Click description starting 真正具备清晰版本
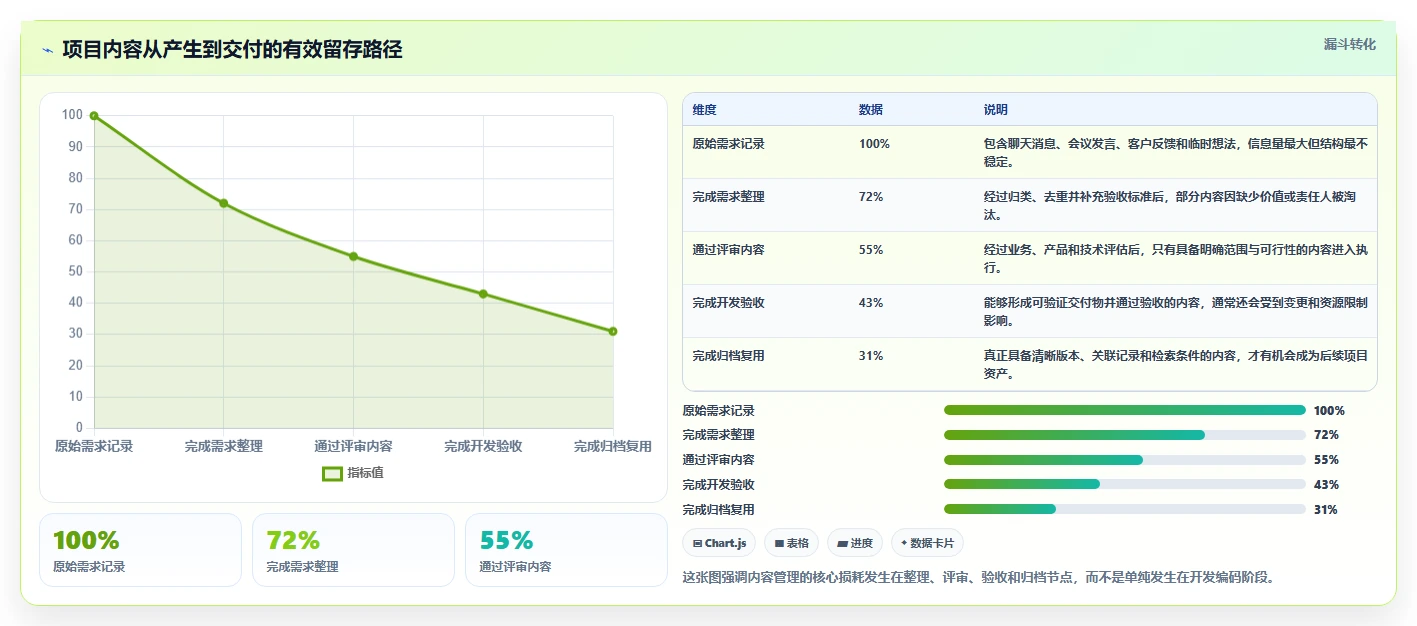The image size is (1417, 626). (1175, 365)
